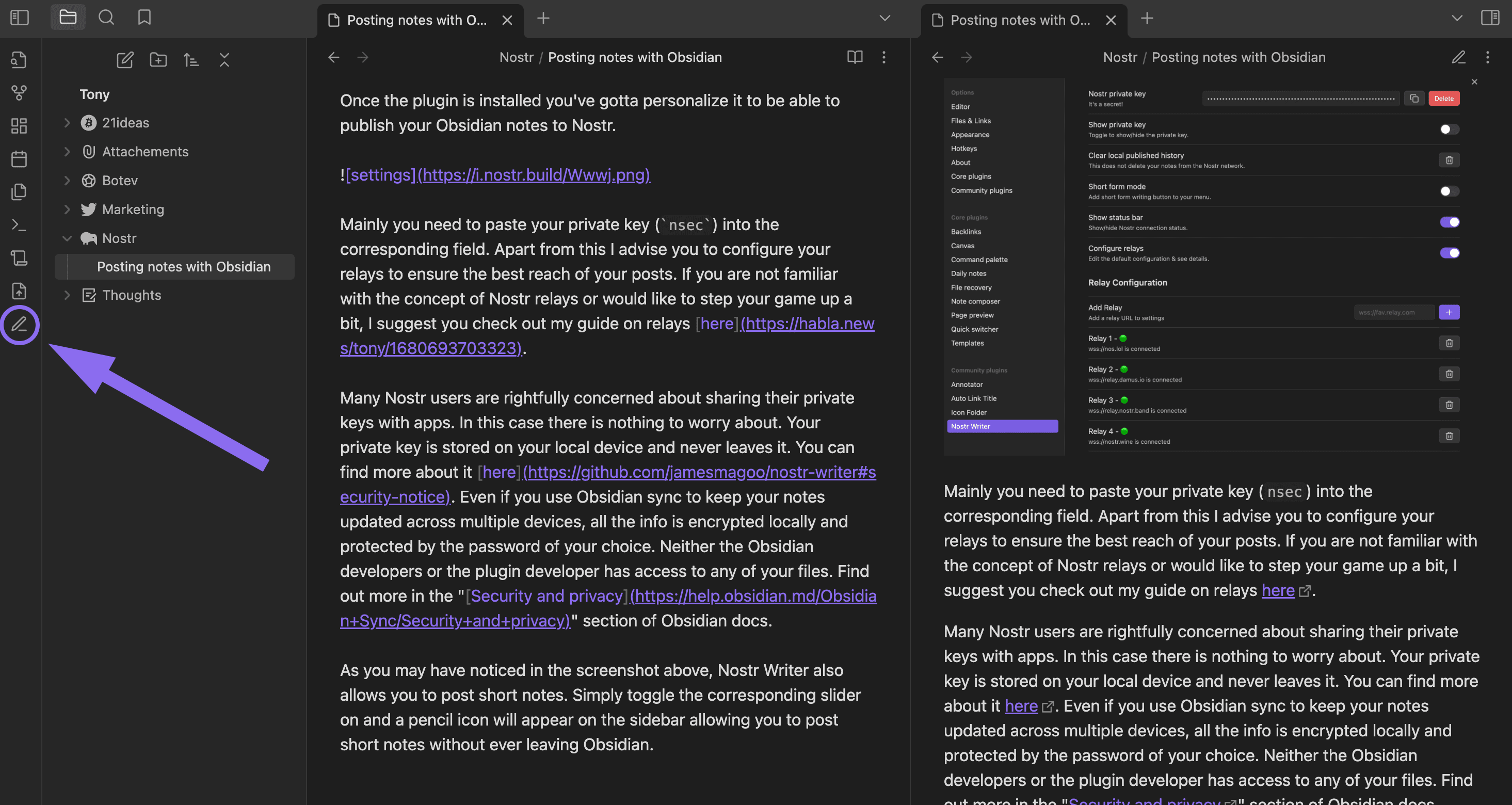This screenshot has height=805, width=1512.
Task: Navigate back in the right note pane
Action: pyautogui.click(x=937, y=57)
